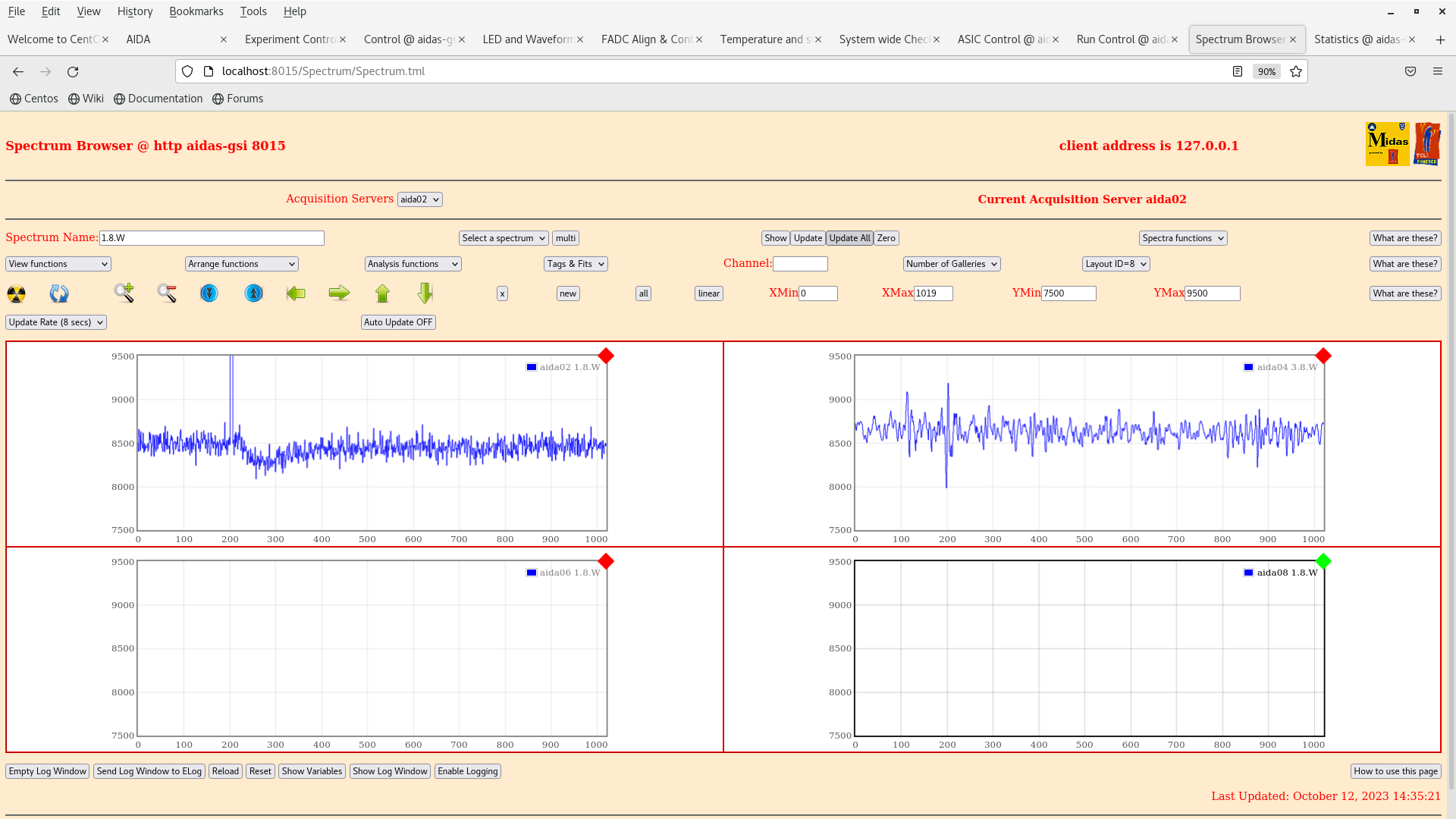Open the Analysis functions dropdown
The width and height of the screenshot is (1456, 819).
[x=413, y=264]
